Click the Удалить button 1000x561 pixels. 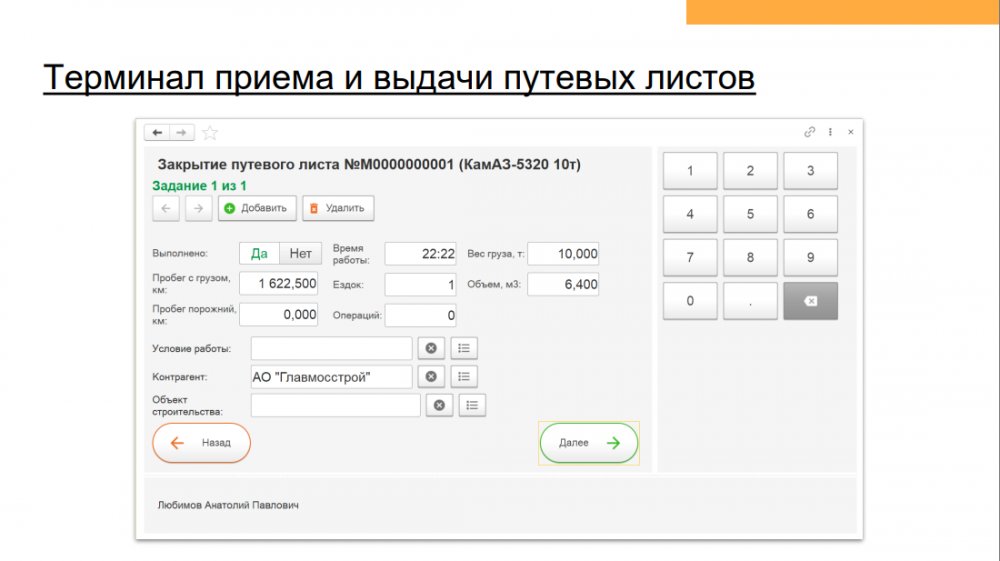(338, 208)
